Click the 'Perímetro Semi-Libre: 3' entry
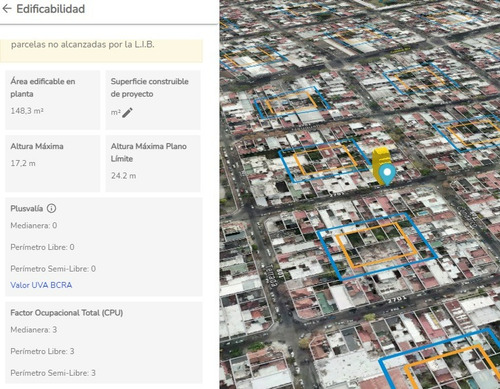This screenshot has width=500, height=389. [53, 373]
